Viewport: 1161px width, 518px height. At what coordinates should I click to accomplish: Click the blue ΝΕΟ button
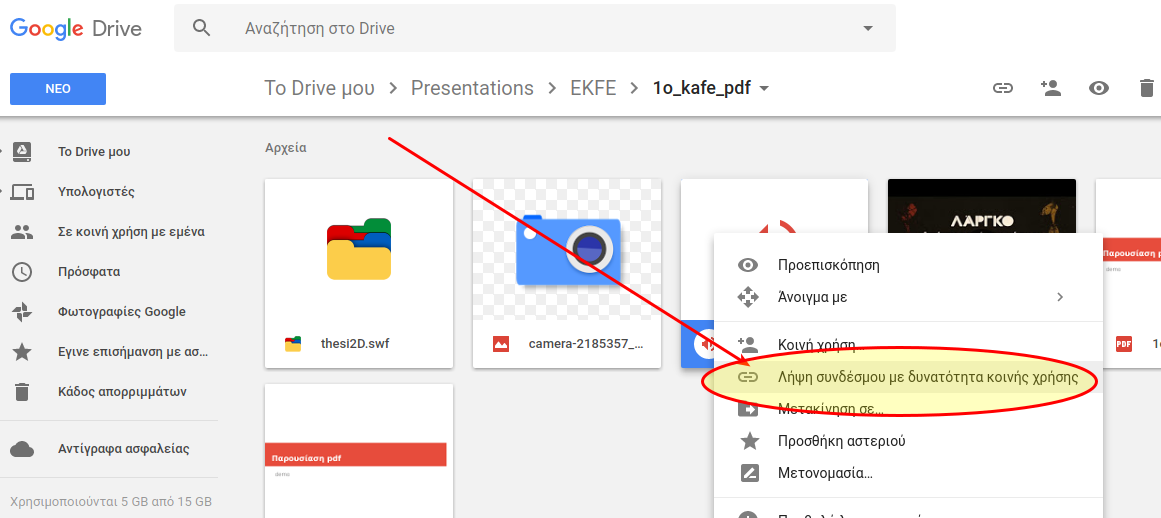click(58, 89)
